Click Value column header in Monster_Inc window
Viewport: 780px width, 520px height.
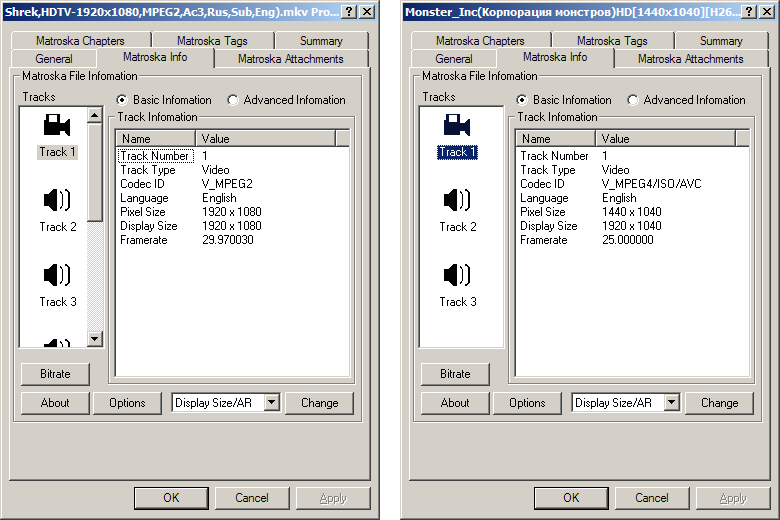pyautogui.click(x=666, y=138)
